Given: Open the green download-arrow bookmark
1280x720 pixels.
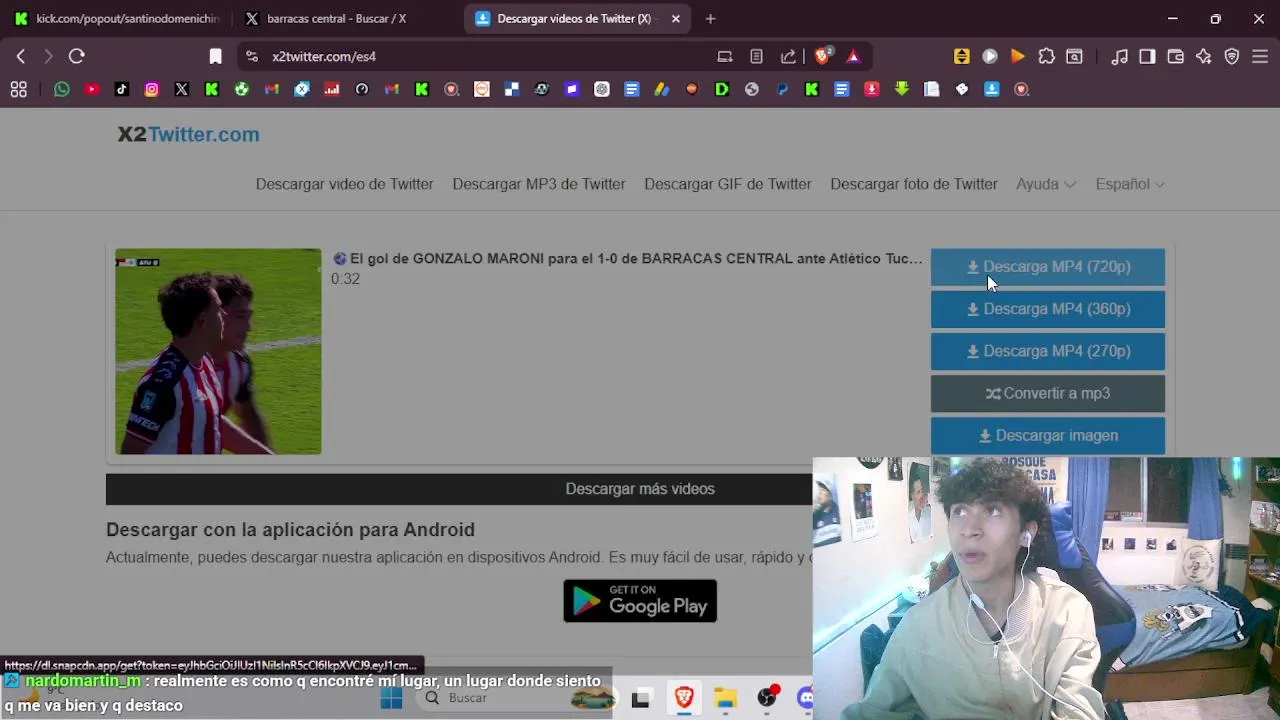Looking at the screenshot, I should (902, 89).
